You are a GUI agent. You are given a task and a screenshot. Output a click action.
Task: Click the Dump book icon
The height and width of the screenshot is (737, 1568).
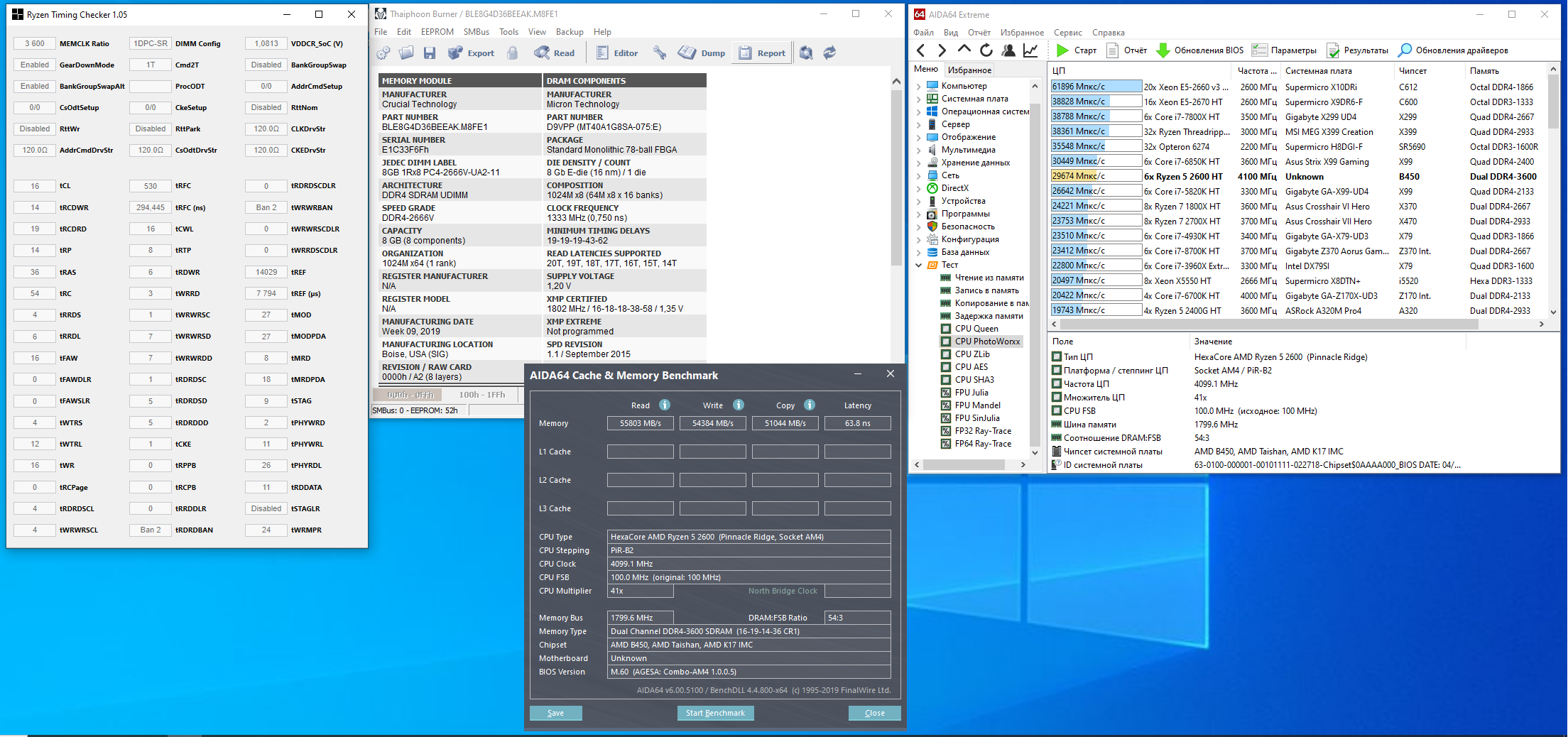(687, 53)
